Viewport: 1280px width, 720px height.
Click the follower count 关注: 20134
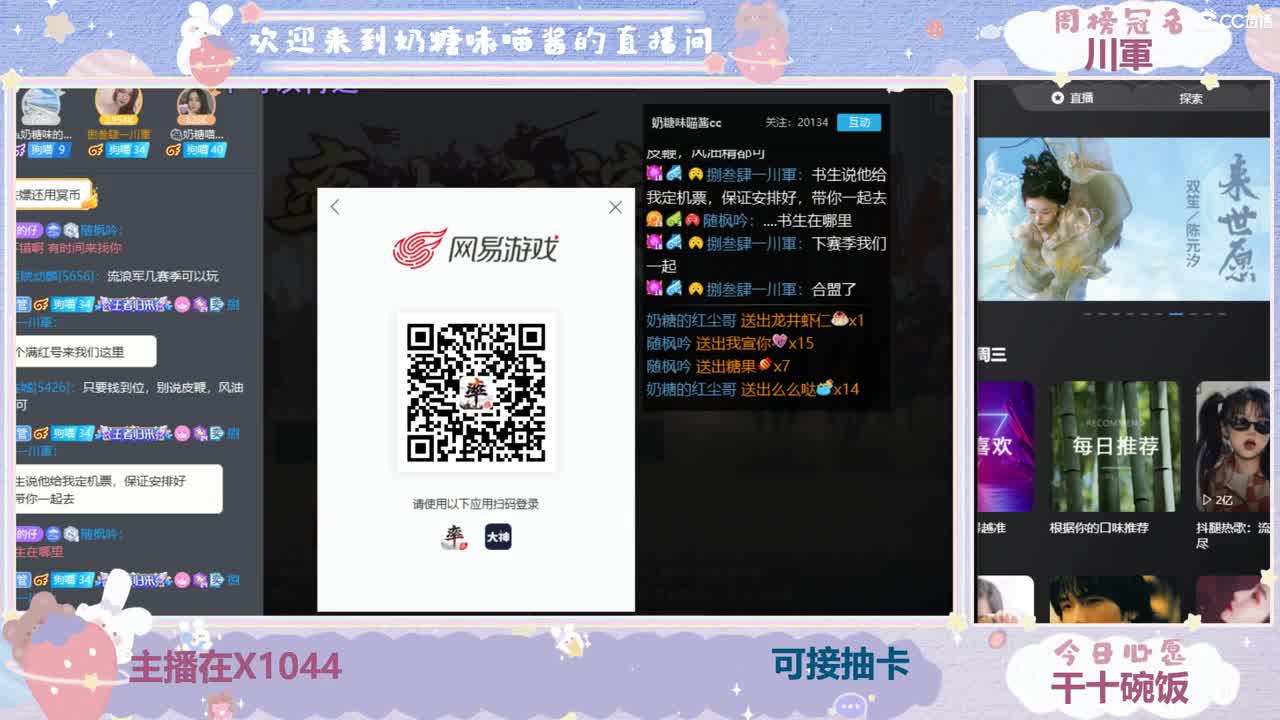(797, 122)
